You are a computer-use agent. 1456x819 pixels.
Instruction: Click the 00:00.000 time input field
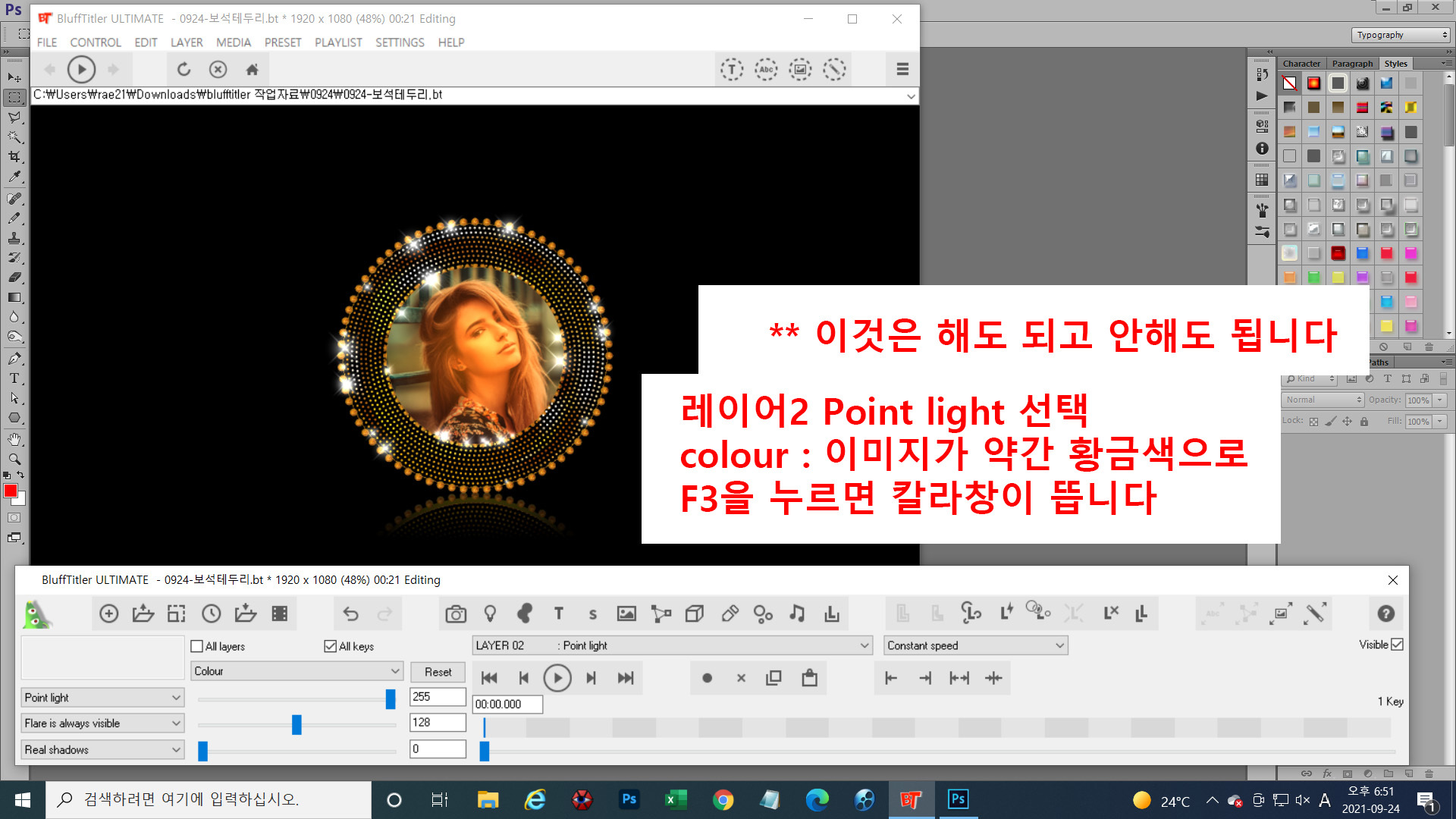coord(507,704)
